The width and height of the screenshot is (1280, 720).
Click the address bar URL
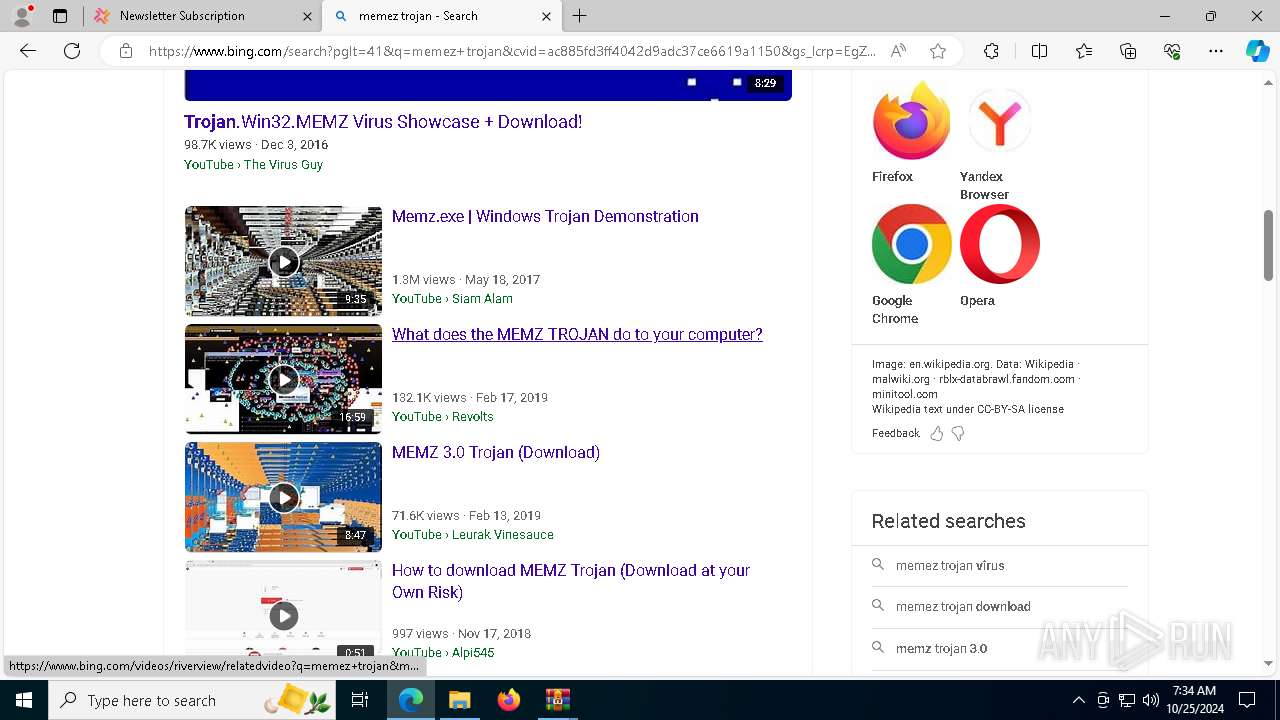(x=512, y=51)
